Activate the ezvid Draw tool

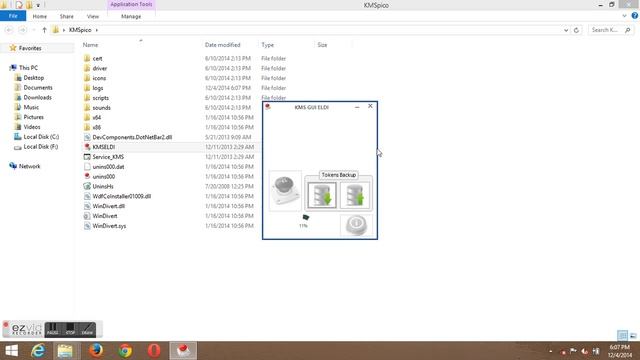point(87,329)
